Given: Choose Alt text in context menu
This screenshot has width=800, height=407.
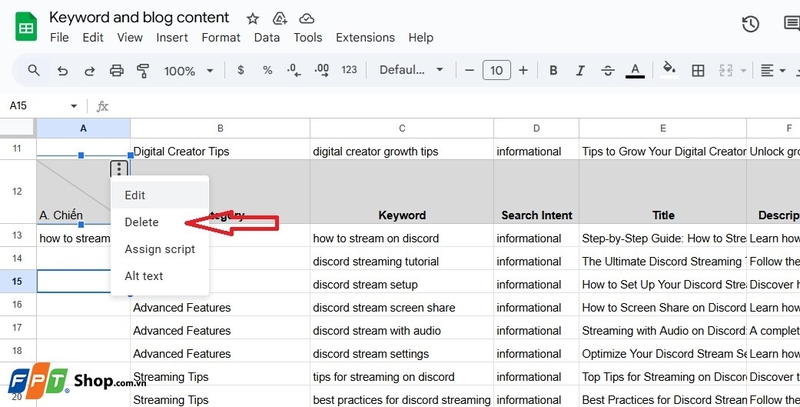Looking at the screenshot, I should [160, 276].
